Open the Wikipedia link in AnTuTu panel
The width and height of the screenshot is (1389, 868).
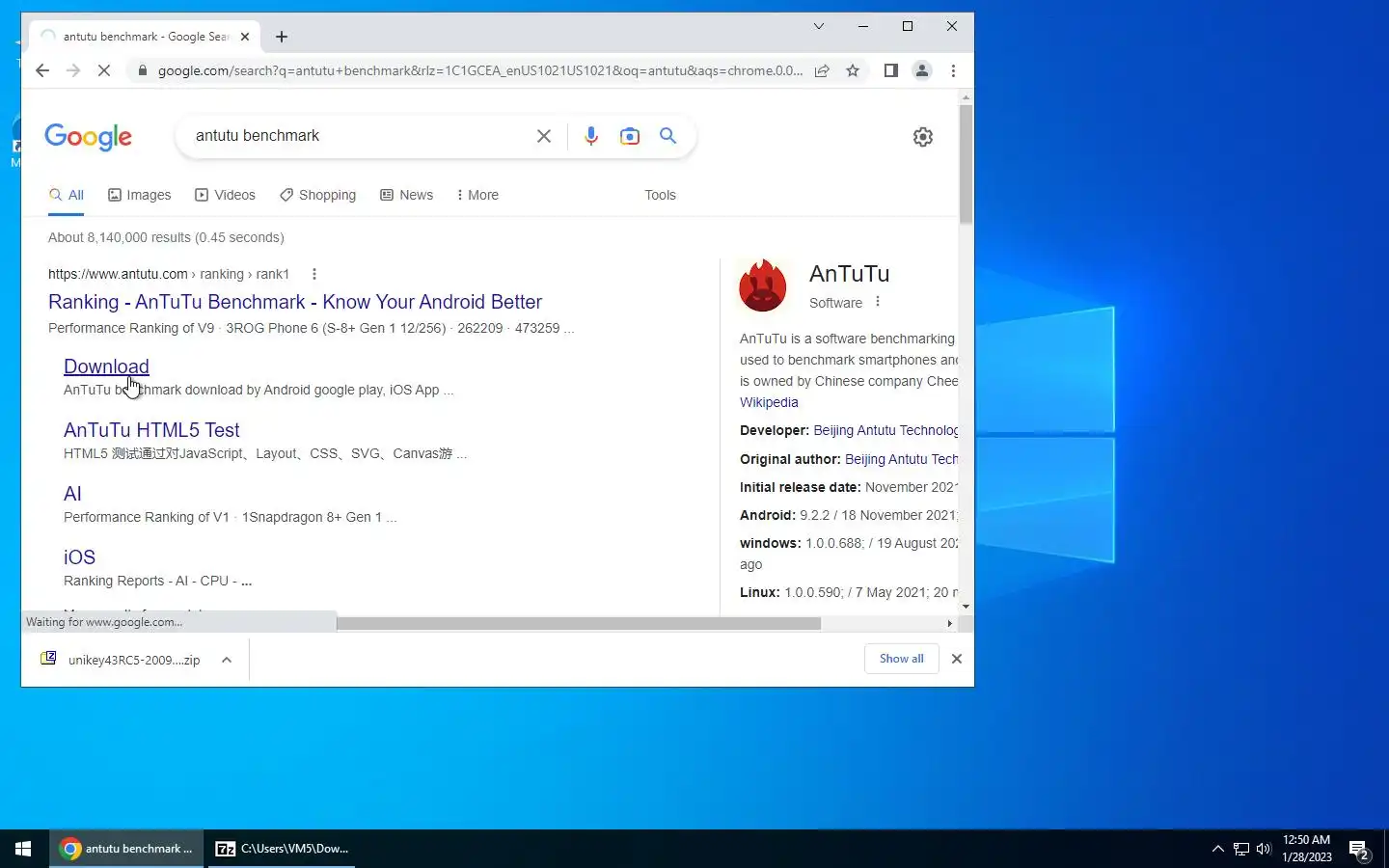click(769, 402)
